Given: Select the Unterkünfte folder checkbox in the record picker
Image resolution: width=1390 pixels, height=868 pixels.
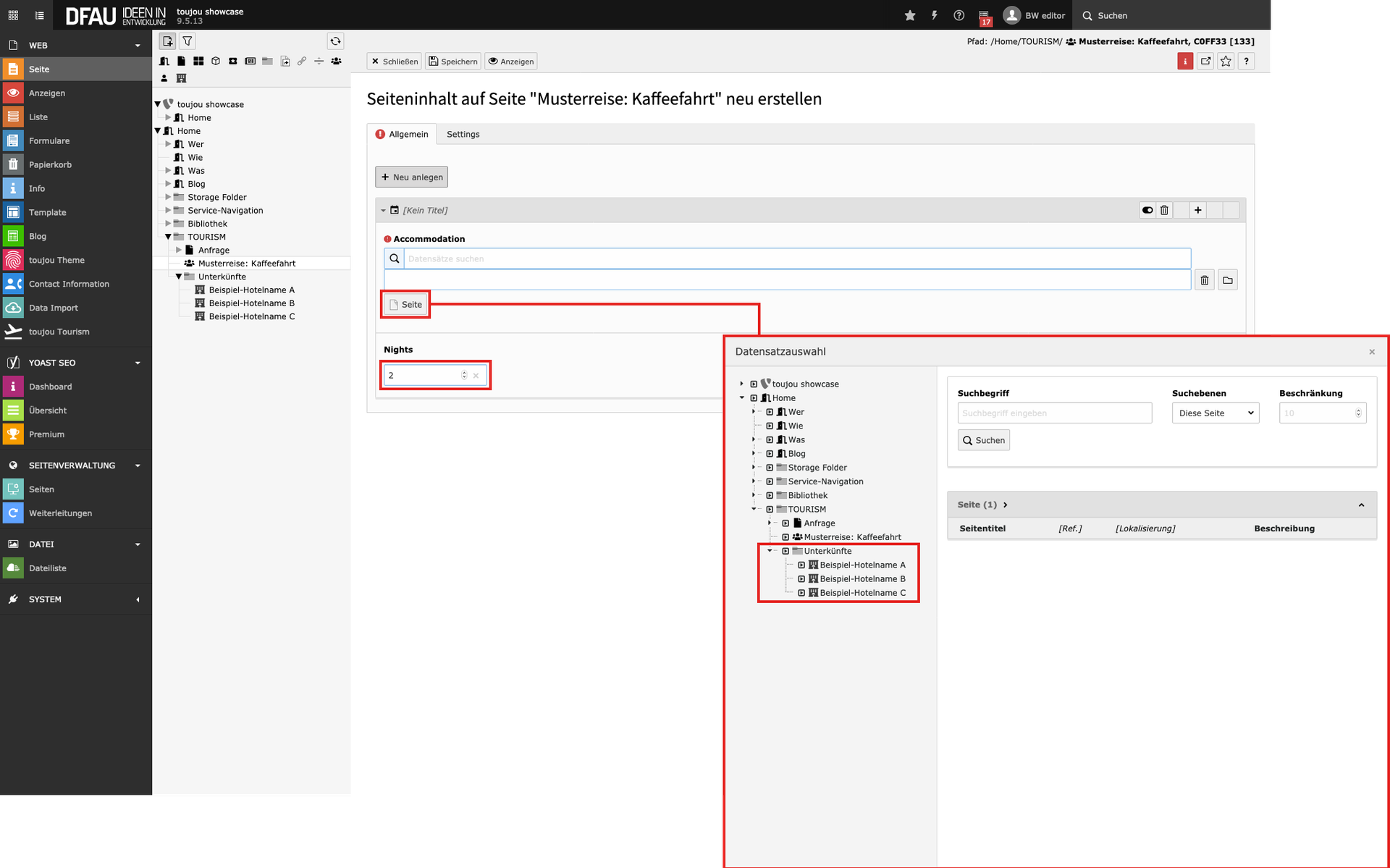Looking at the screenshot, I should 785,551.
